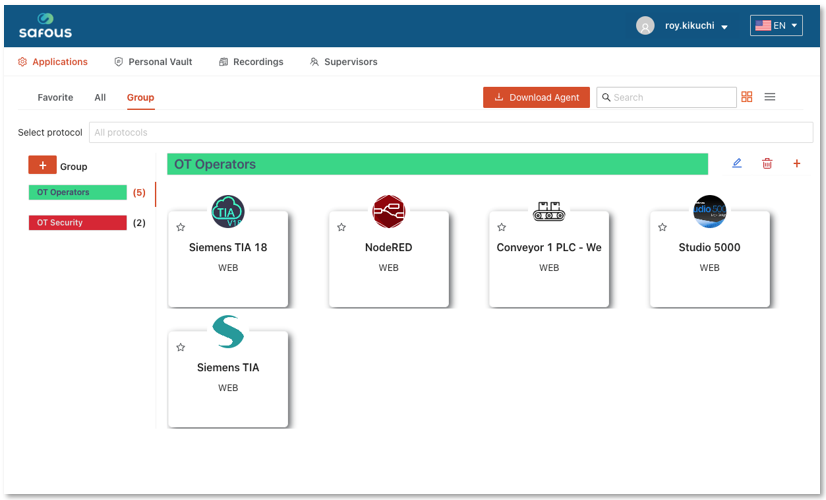
Task: Switch to grid view layout icon
Action: (x=747, y=97)
